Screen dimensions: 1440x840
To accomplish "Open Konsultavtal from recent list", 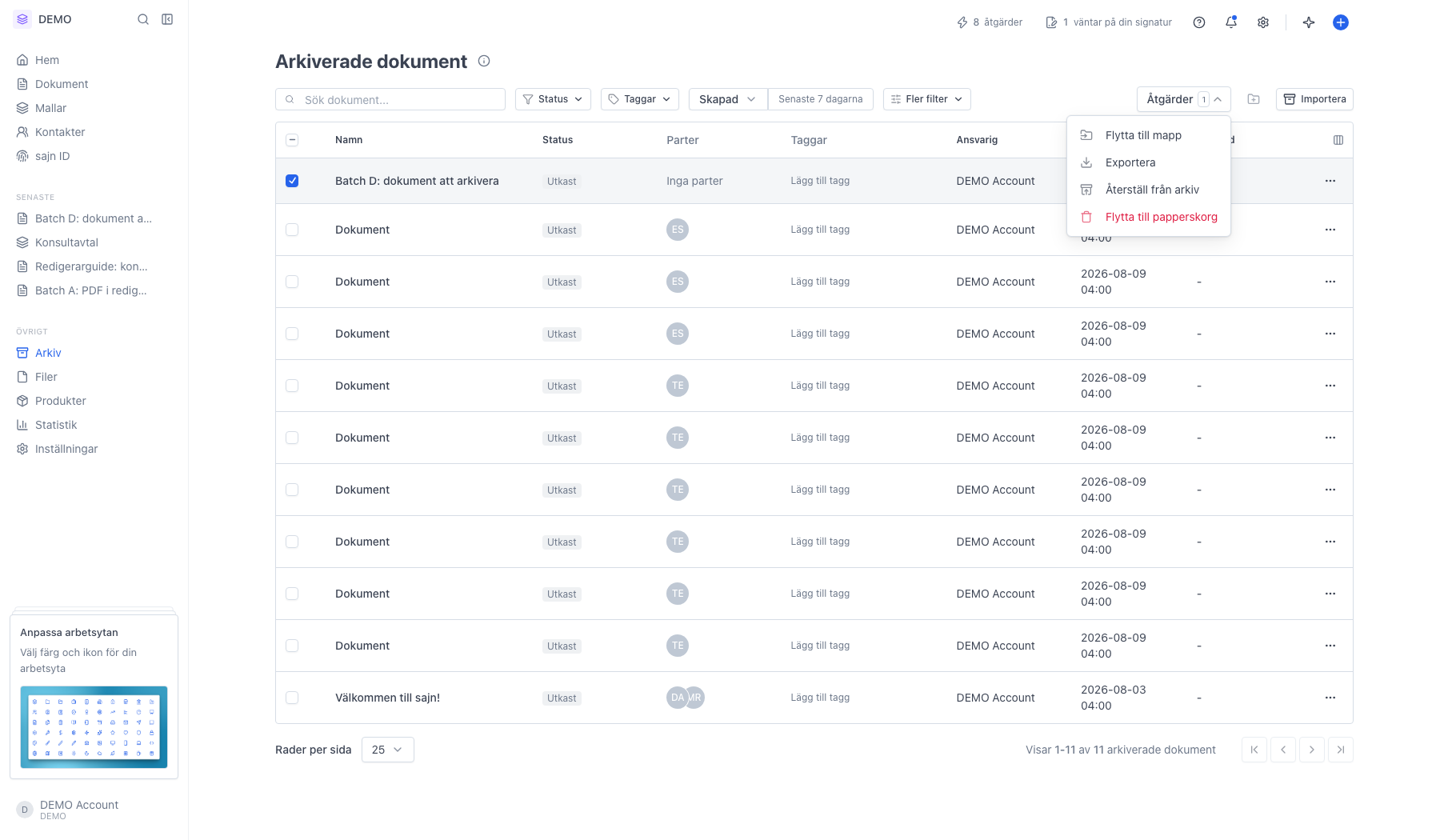I will tap(66, 242).
